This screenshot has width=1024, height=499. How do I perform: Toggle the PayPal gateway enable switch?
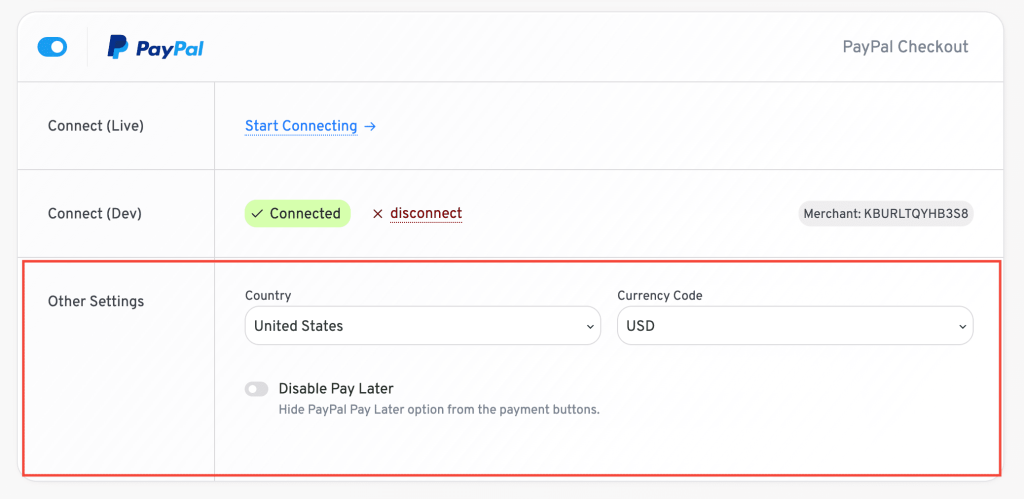click(53, 47)
